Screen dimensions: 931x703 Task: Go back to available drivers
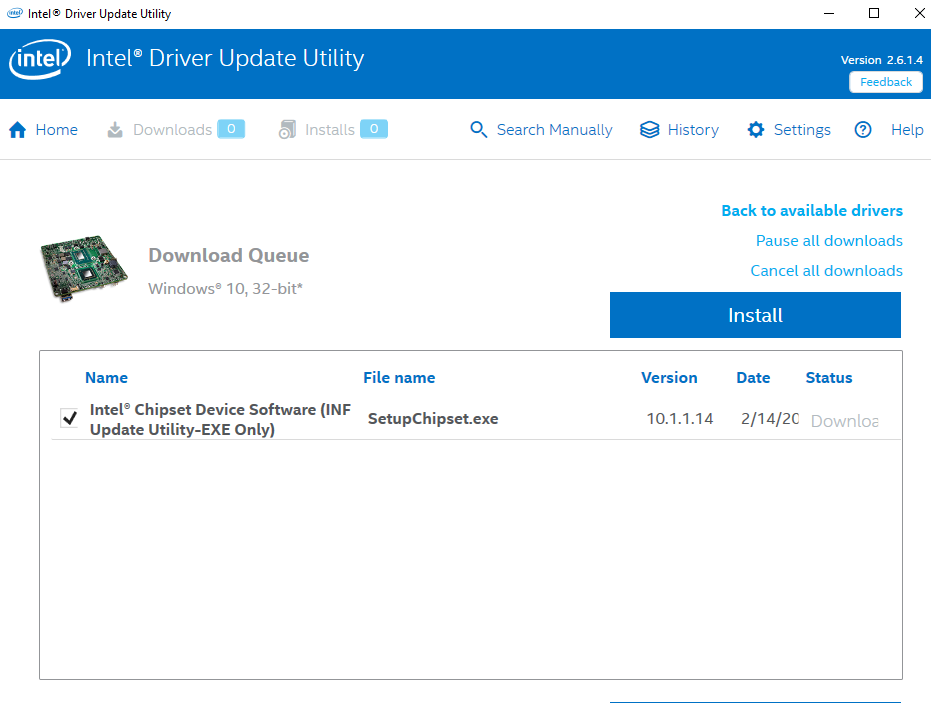pyautogui.click(x=812, y=211)
